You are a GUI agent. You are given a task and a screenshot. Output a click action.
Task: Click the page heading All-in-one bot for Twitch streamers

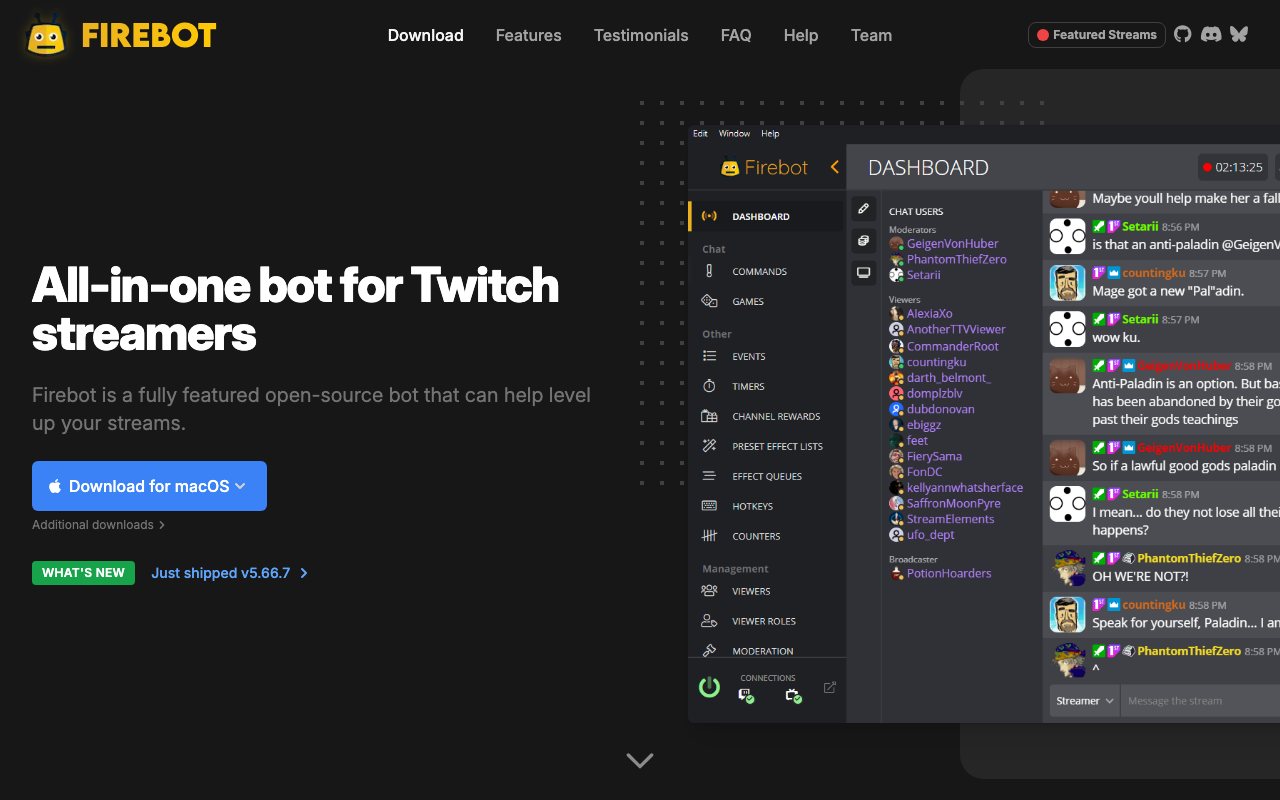296,309
